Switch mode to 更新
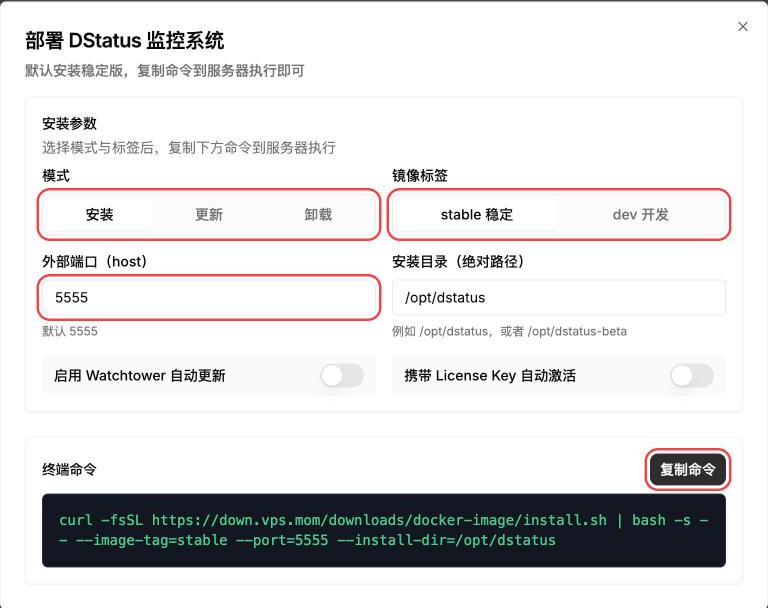Screen dimensions: 768x608 pos(209,215)
